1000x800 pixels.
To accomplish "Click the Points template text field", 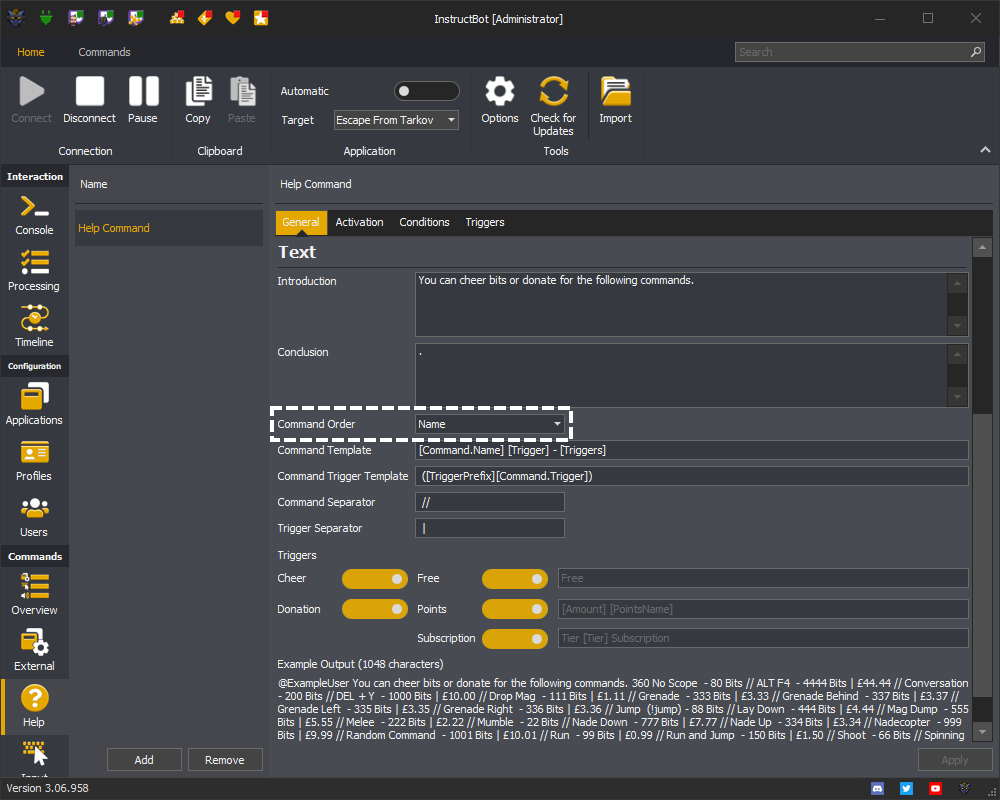I will 763,609.
